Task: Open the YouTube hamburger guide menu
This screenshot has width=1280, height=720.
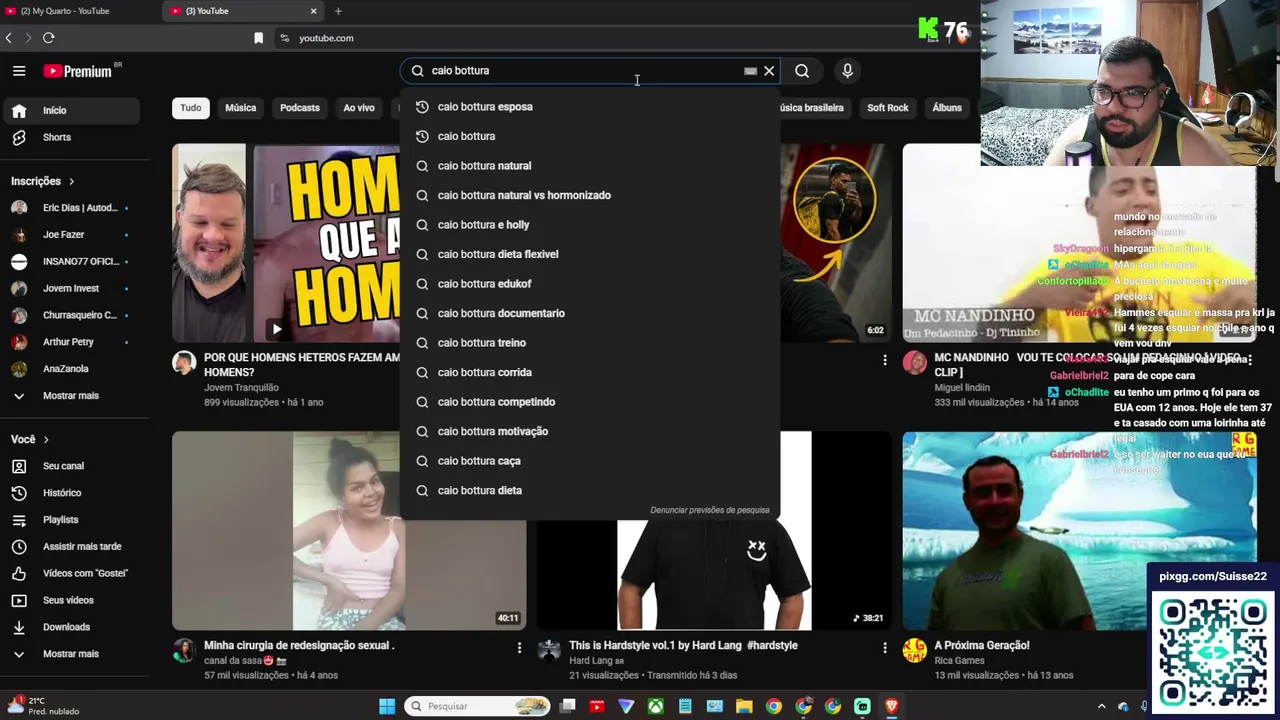Action: [x=19, y=71]
